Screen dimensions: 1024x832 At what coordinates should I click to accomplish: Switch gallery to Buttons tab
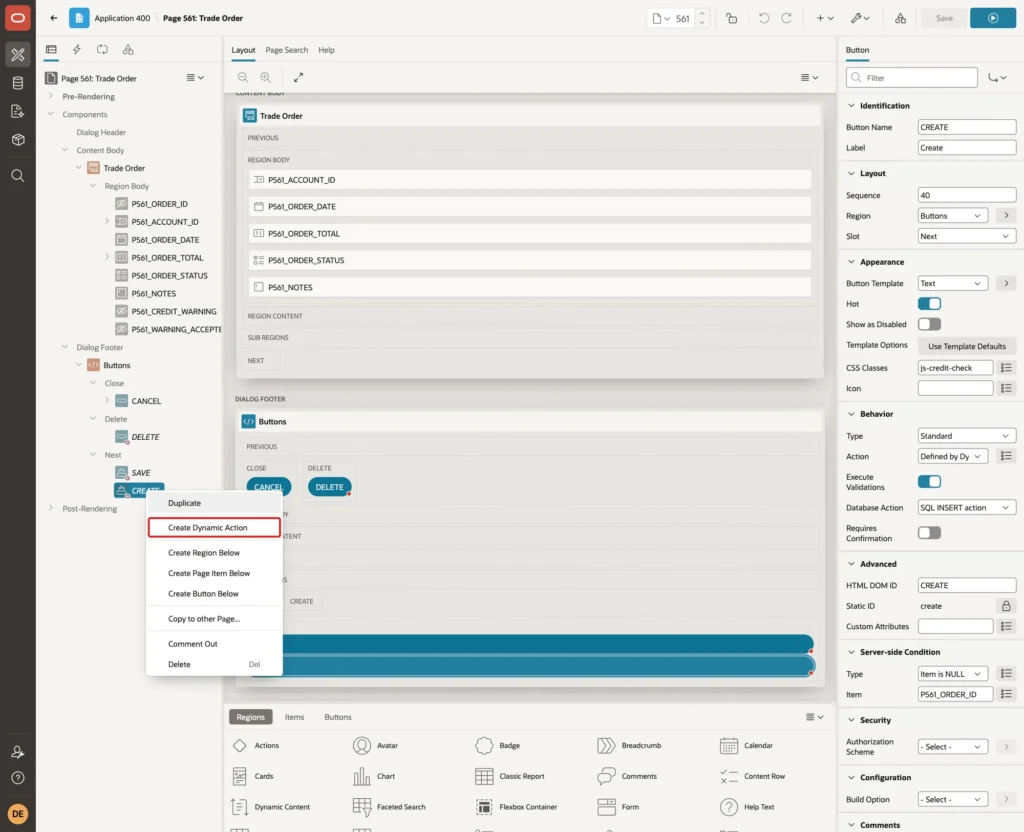(x=338, y=717)
